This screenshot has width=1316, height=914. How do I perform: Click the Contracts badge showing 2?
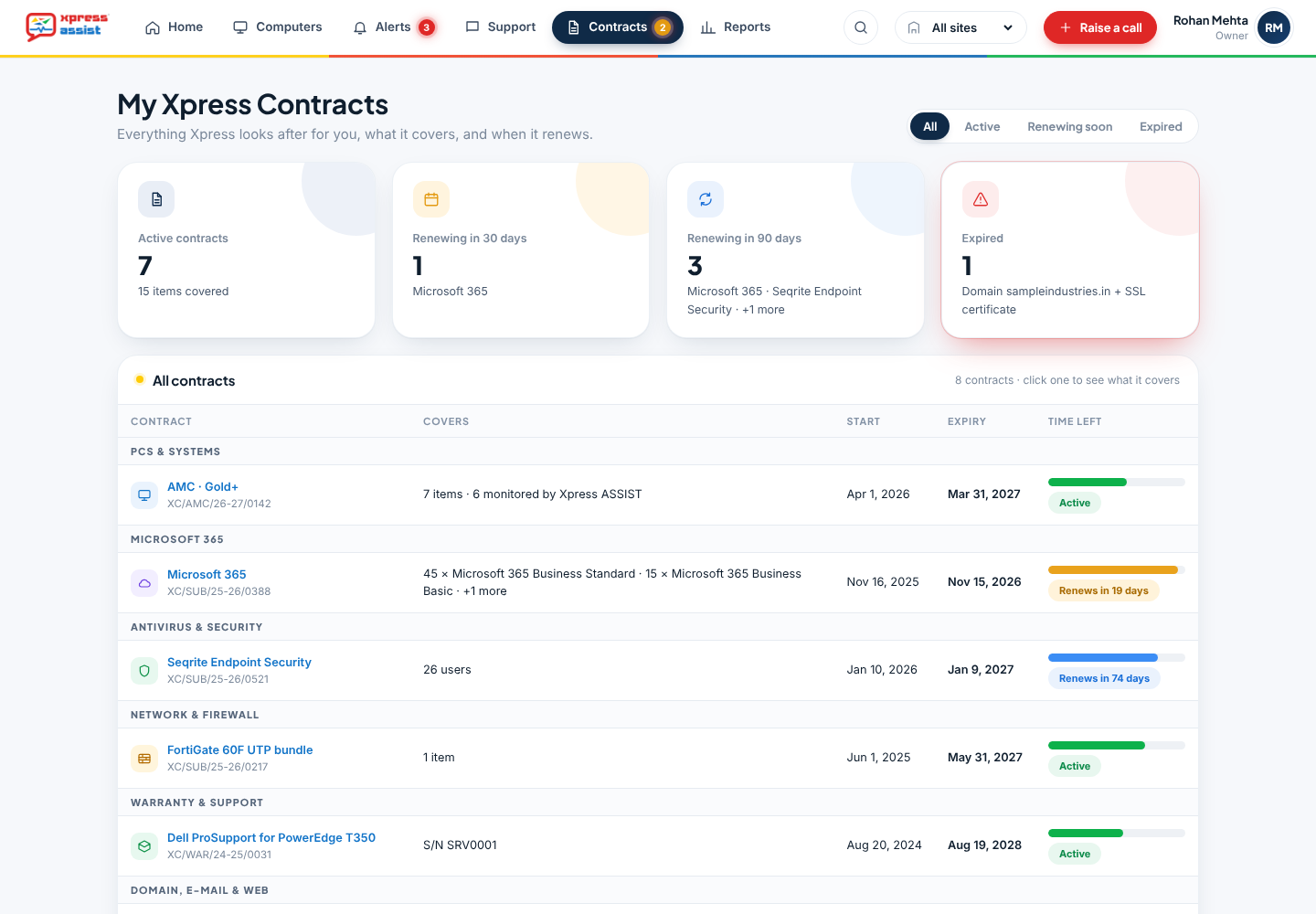pyautogui.click(x=663, y=27)
